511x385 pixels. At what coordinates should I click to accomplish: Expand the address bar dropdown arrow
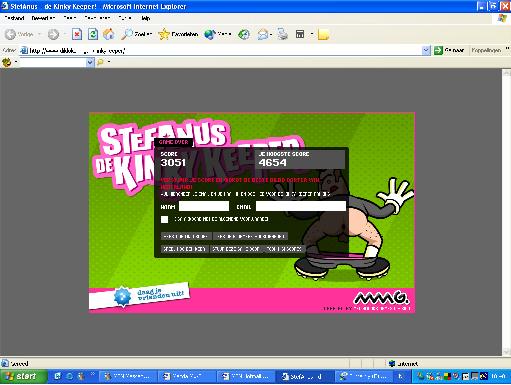tap(426, 50)
